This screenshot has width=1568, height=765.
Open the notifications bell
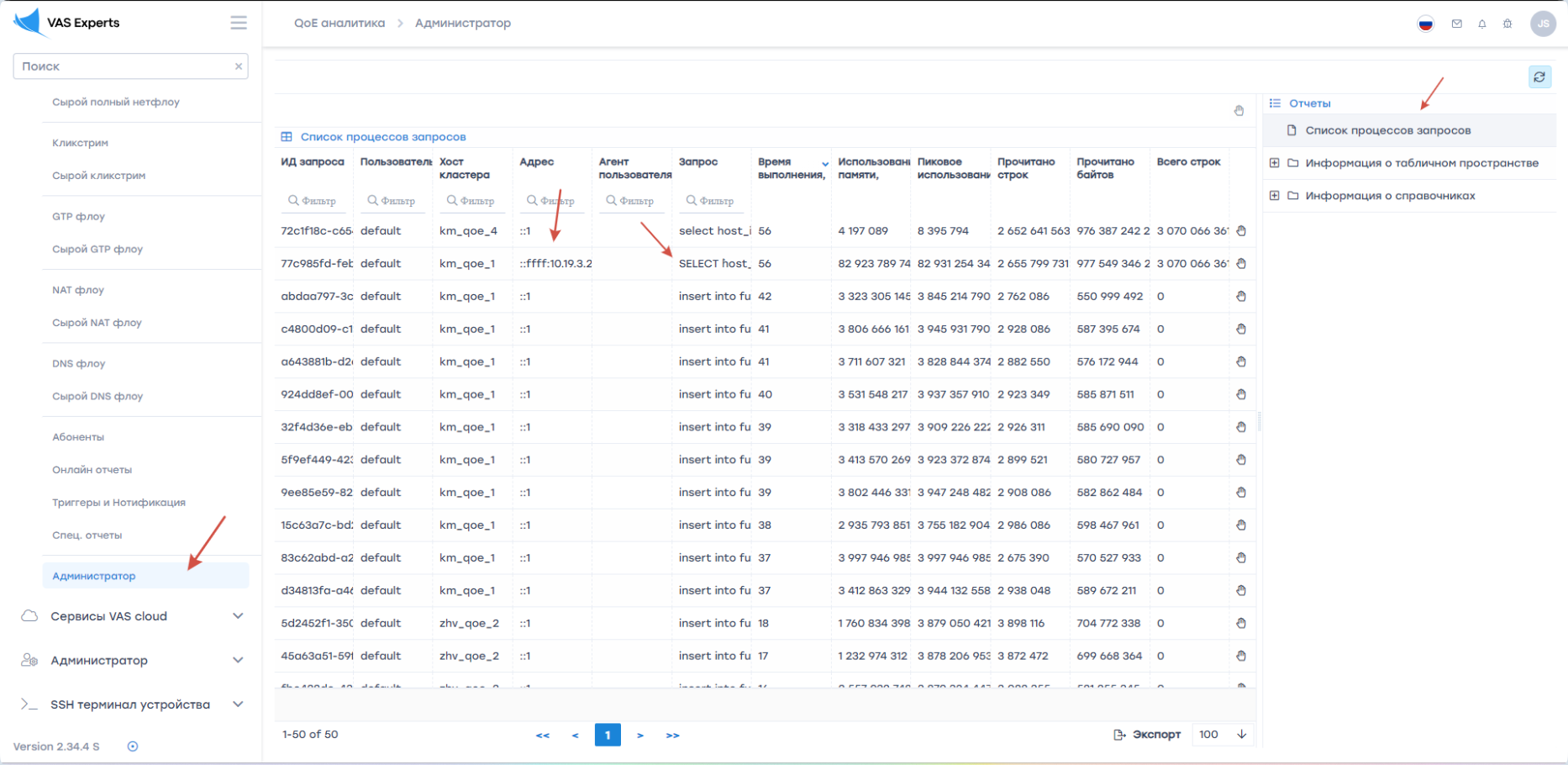1481,24
